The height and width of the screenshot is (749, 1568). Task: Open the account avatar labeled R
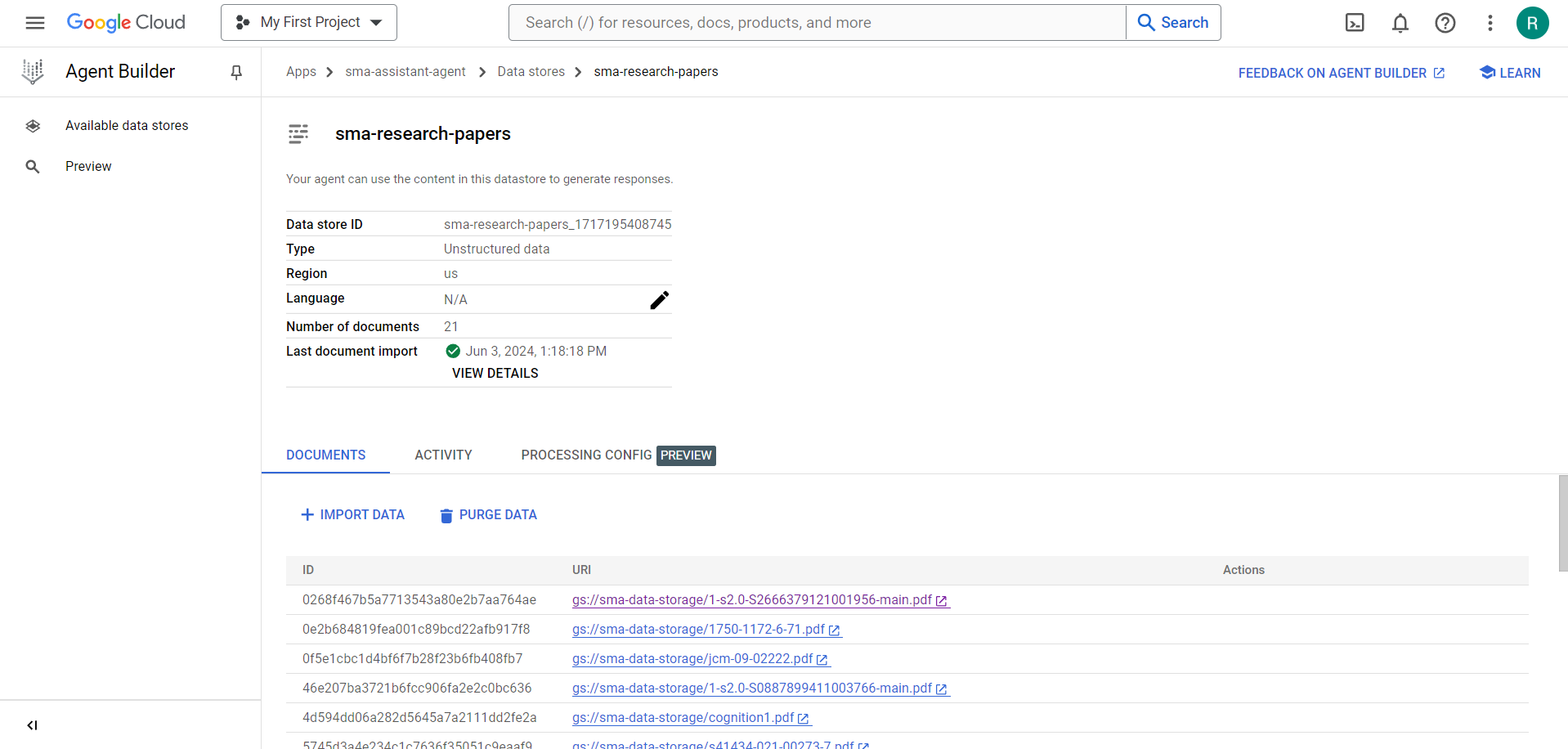[x=1533, y=23]
